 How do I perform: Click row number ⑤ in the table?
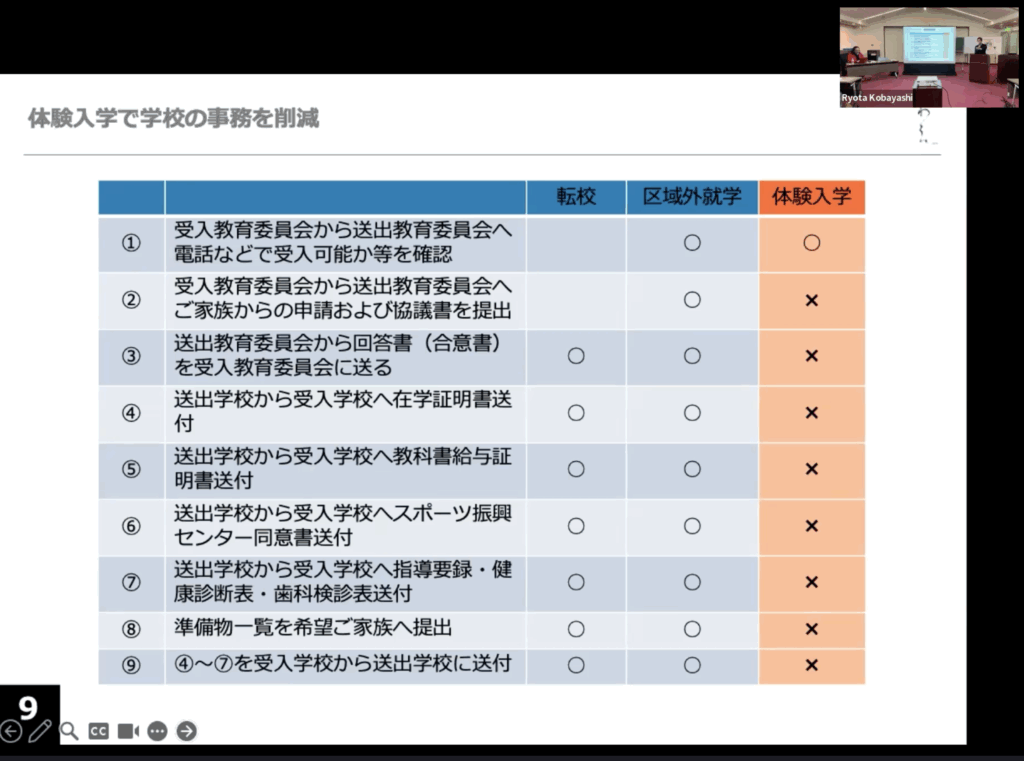pyautogui.click(x=131, y=470)
